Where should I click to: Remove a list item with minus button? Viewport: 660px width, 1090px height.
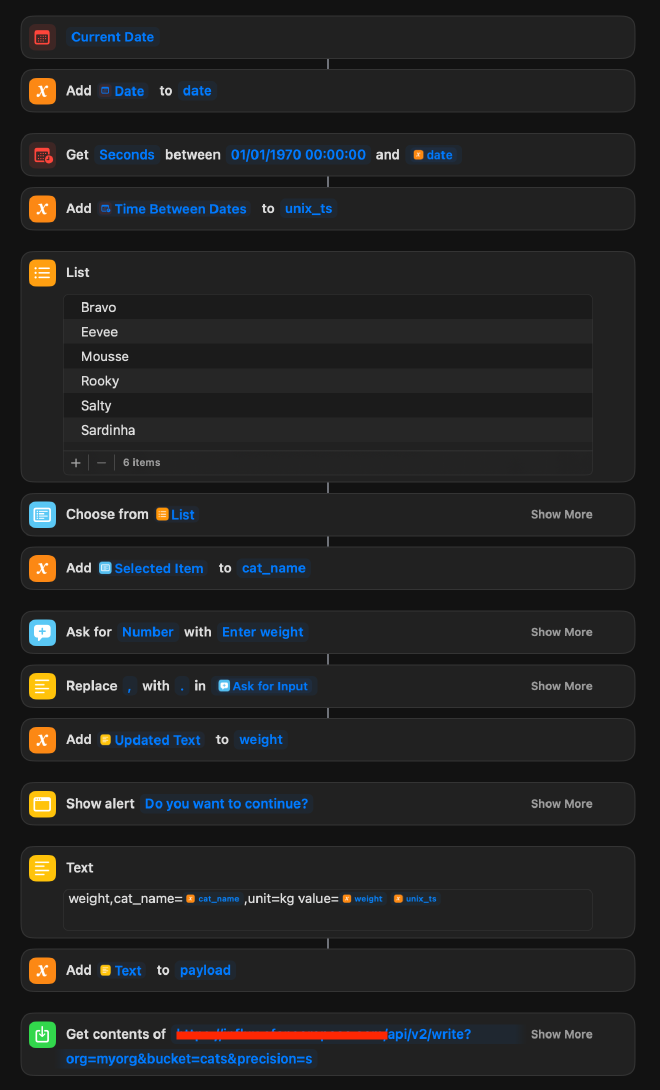(x=101, y=463)
